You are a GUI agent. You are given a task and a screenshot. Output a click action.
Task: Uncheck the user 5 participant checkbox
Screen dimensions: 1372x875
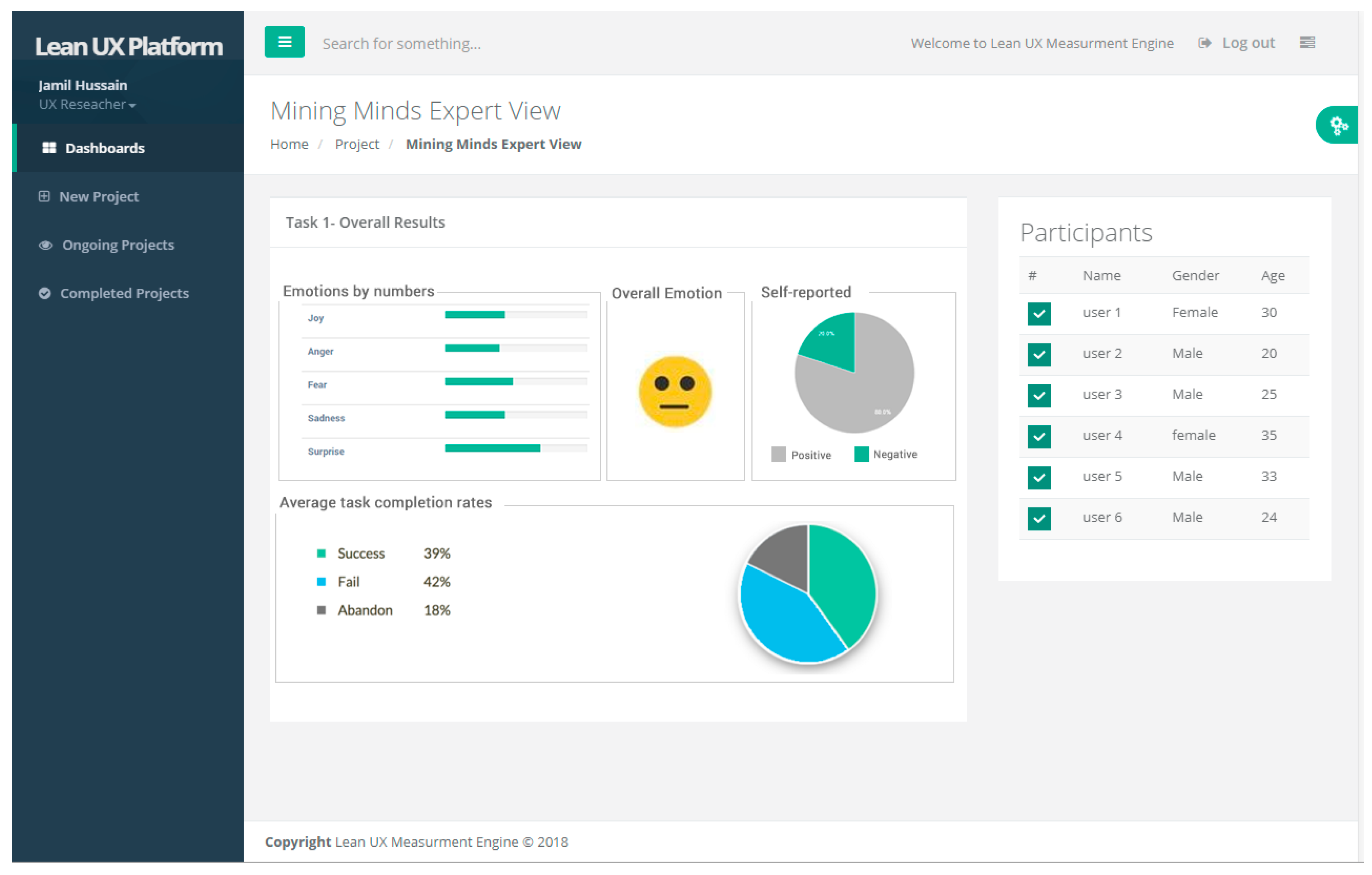[1039, 477]
